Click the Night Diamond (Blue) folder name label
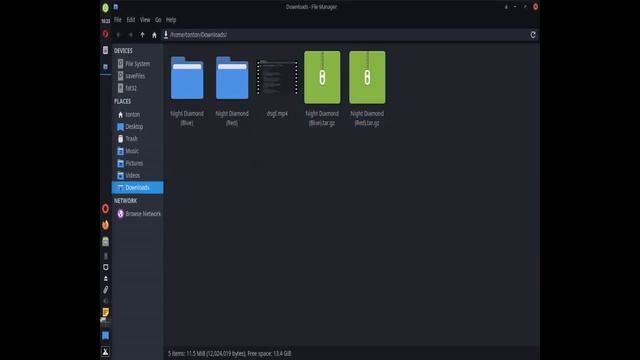Viewport: 640px width, 360px height. 187,118
